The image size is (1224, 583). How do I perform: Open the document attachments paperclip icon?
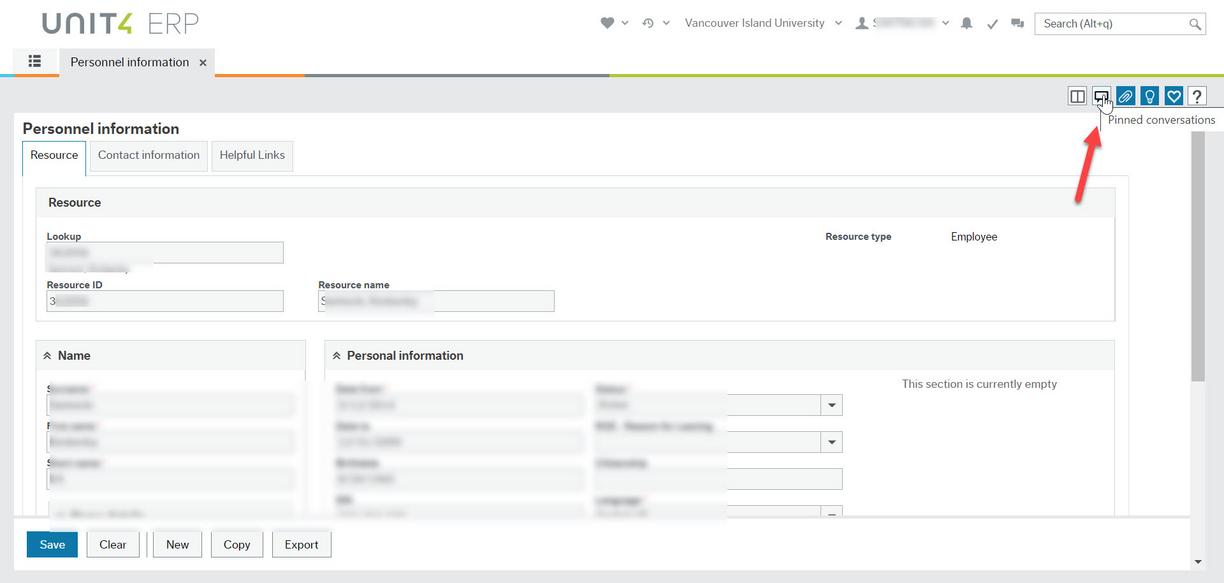tap(1125, 95)
